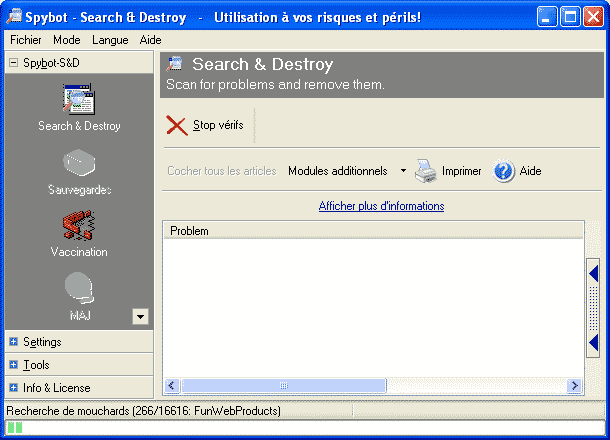Viewport: 610px width, 440px height.
Task: Follow the Afficher plus d'informations link
Action: (382, 206)
